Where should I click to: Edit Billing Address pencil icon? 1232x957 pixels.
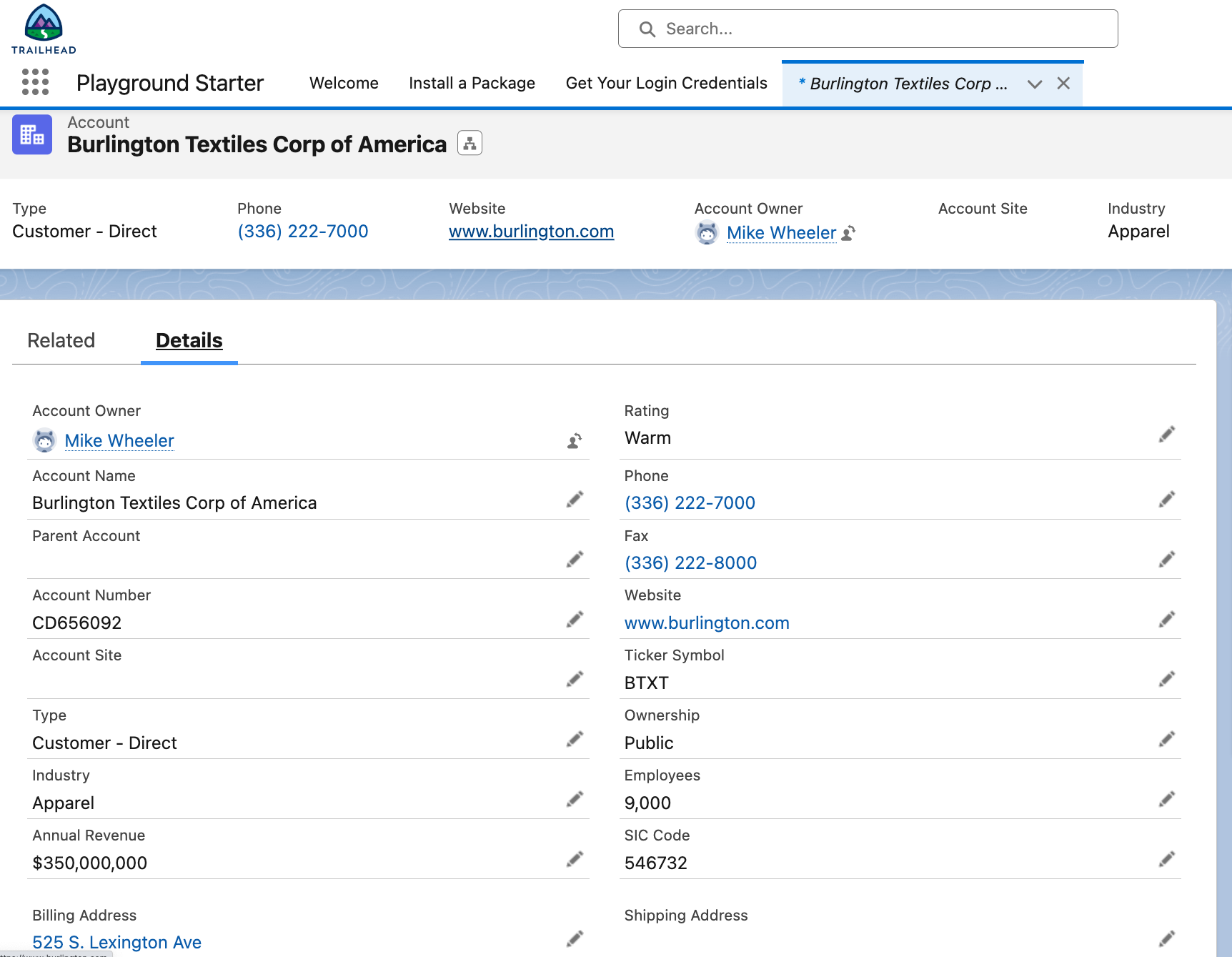[x=575, y=938]
